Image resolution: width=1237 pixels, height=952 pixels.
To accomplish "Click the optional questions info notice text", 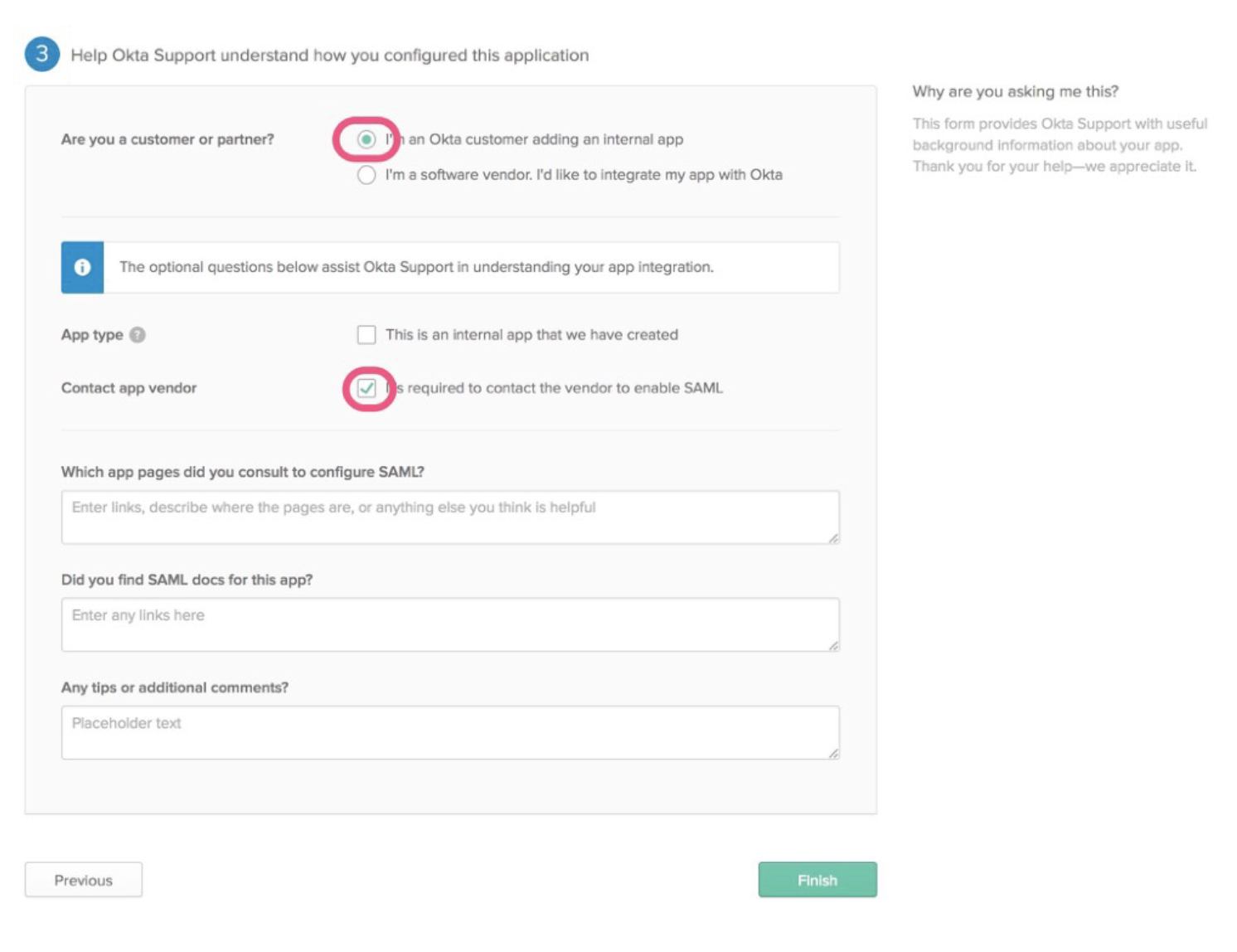I will coord(416,267).
